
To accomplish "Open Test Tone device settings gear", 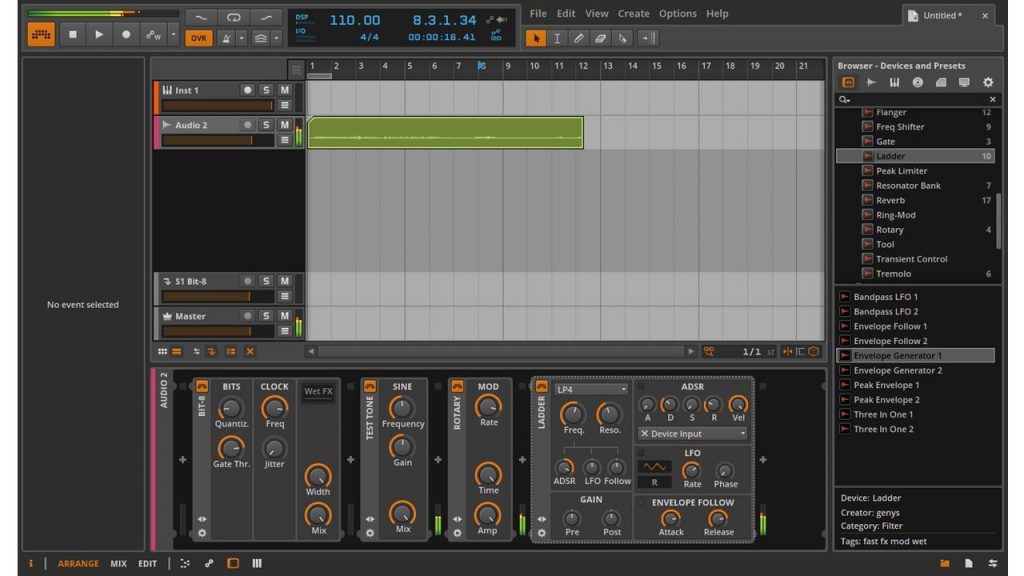I will [370, 533].
